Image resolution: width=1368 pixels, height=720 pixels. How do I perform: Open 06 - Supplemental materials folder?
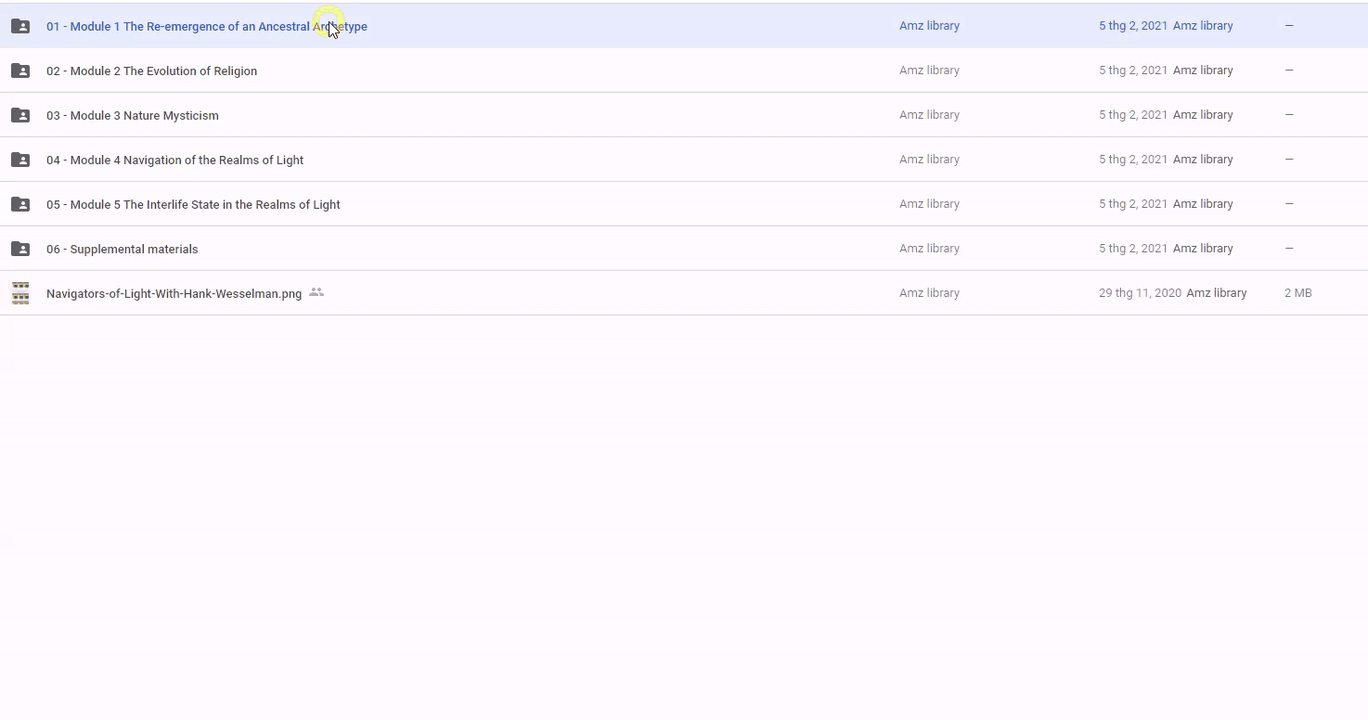pos(122,249)
